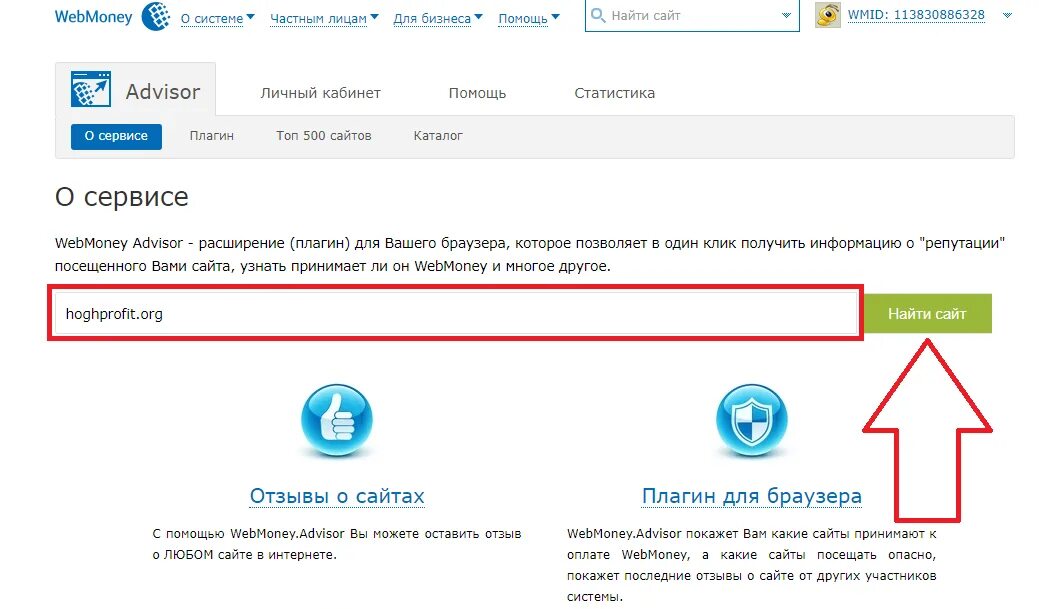Open the Отзывы о сайтах link
1063x609 pixels.
click(x=337, y=496)
